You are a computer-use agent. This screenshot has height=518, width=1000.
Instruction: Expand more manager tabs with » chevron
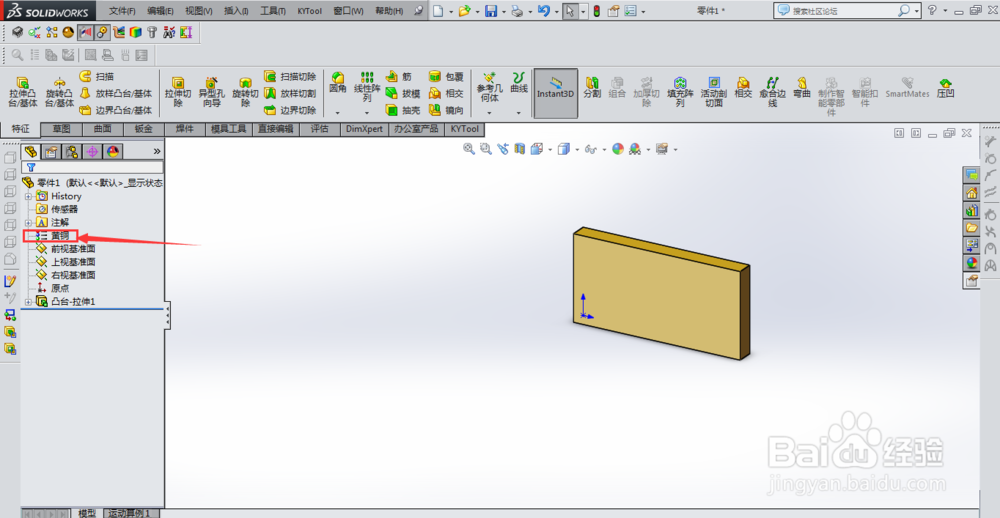[x=157, y=151]
